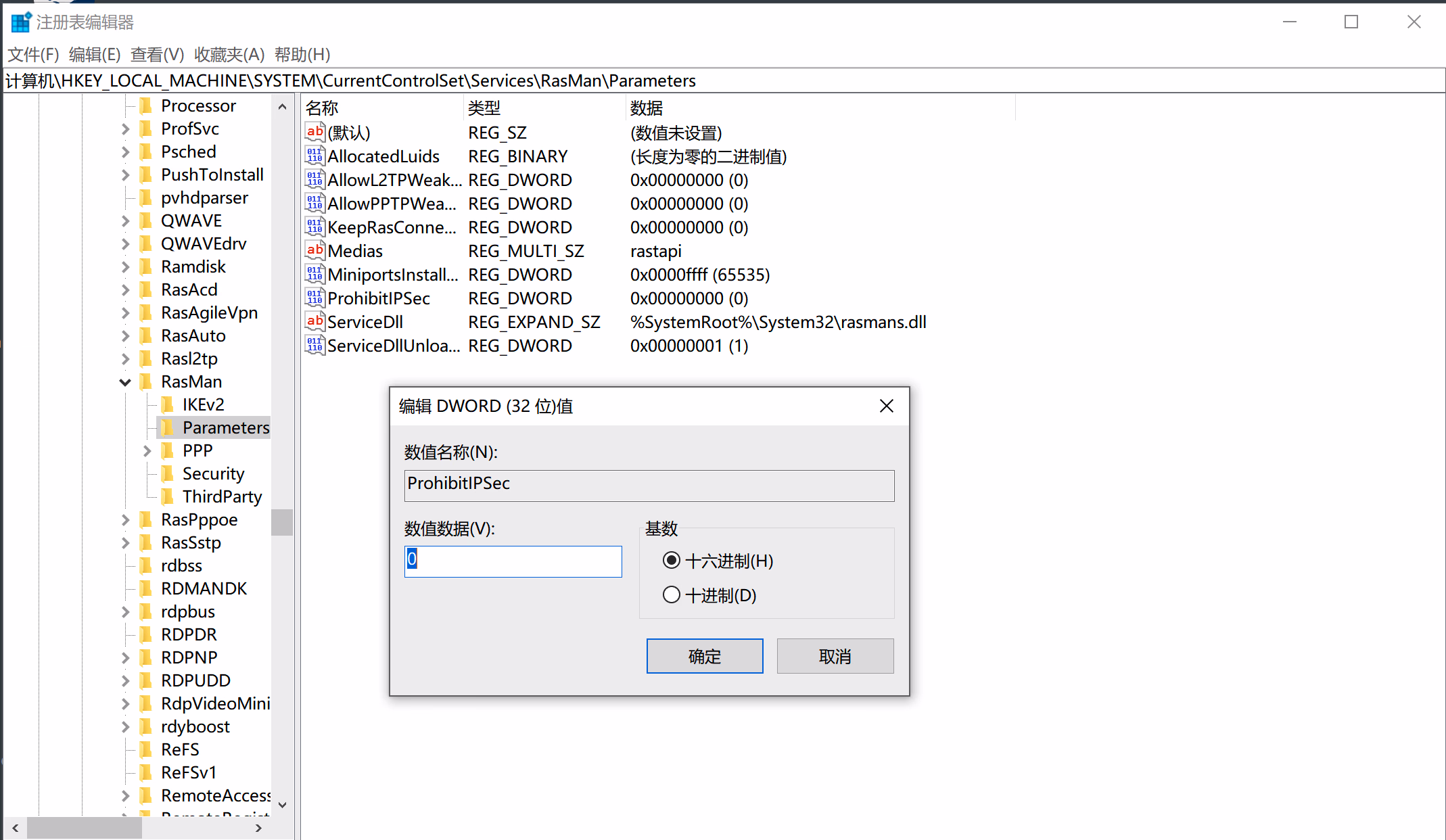This screenshot has height=840, width=1446.
Task: Click the IKEv2 folder icon
Action: coord(168,404)
